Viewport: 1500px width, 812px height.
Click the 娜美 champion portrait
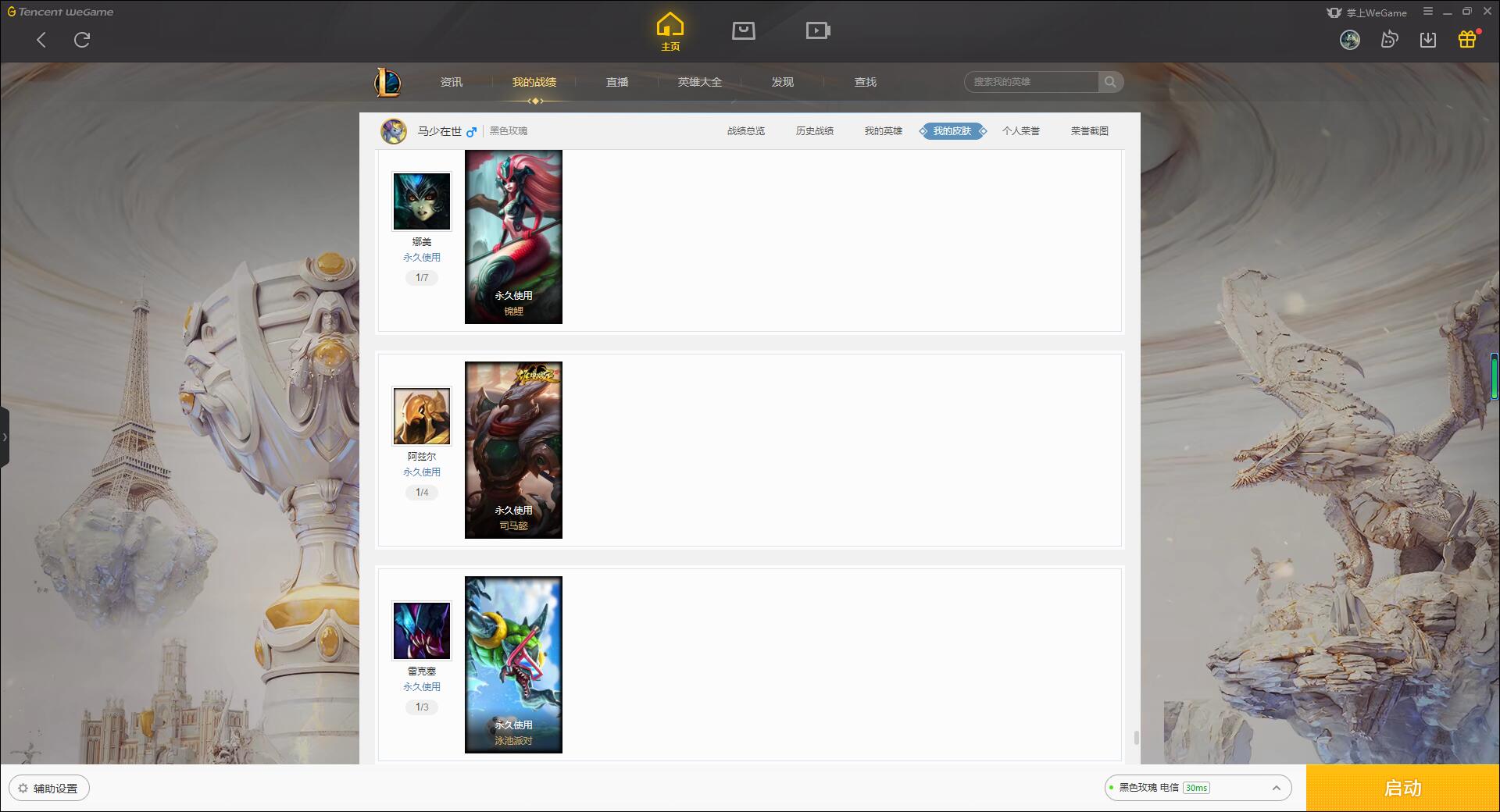coord(422,201)
